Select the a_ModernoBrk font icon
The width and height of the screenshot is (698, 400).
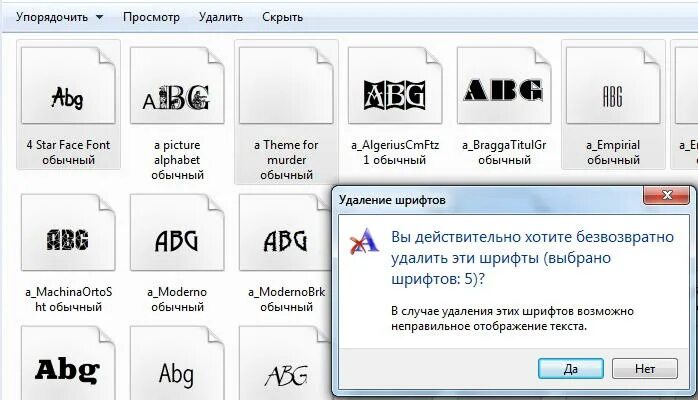[x=285, y=232]
